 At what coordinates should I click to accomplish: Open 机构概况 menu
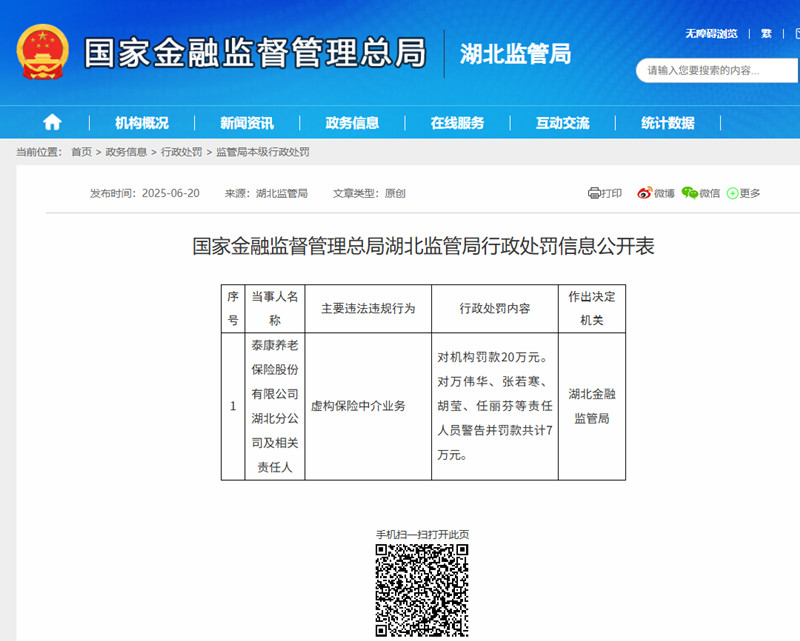point(142,123)
